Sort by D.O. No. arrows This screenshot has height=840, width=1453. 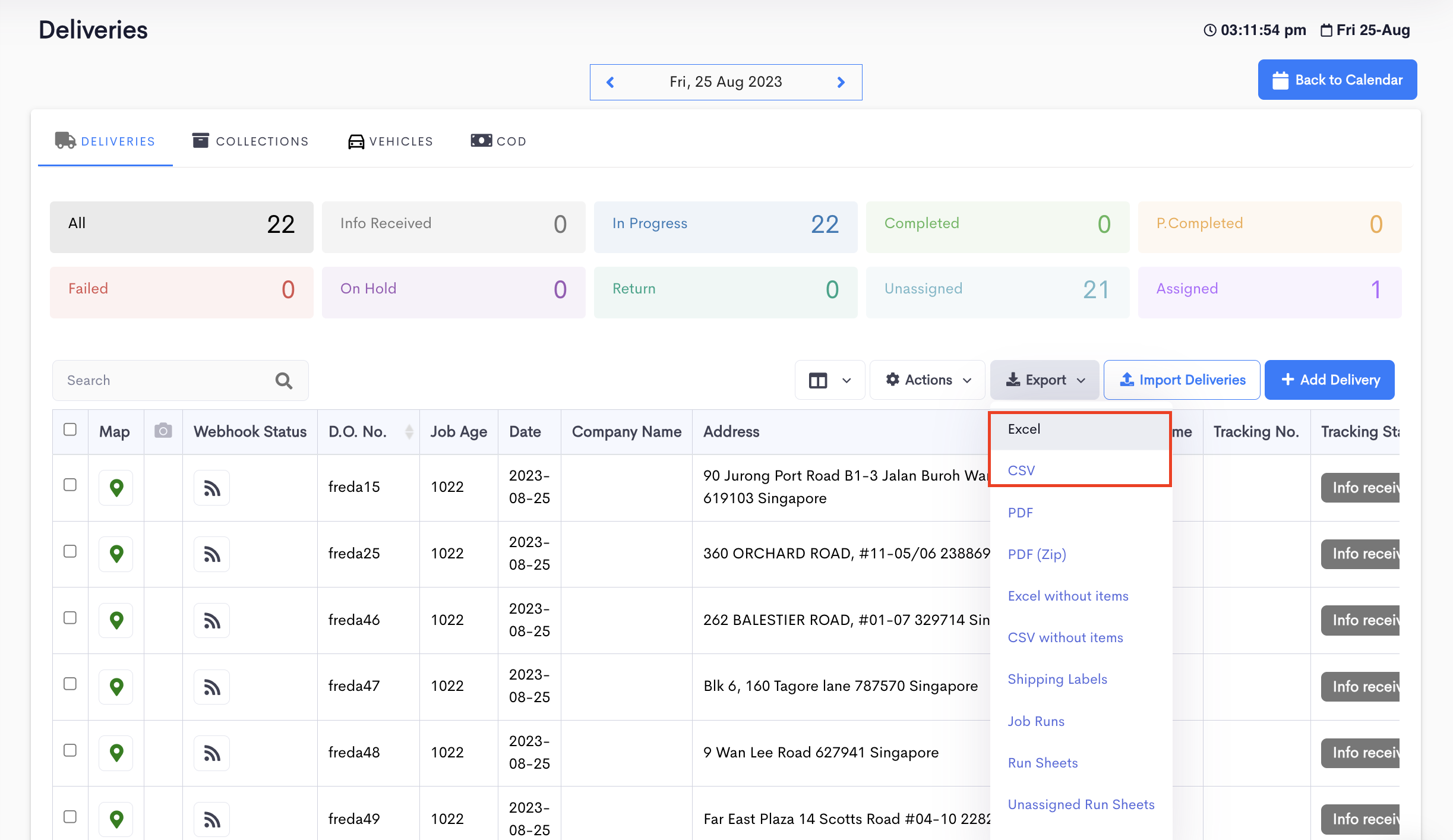pyautogui.click(x=409, y=432)
